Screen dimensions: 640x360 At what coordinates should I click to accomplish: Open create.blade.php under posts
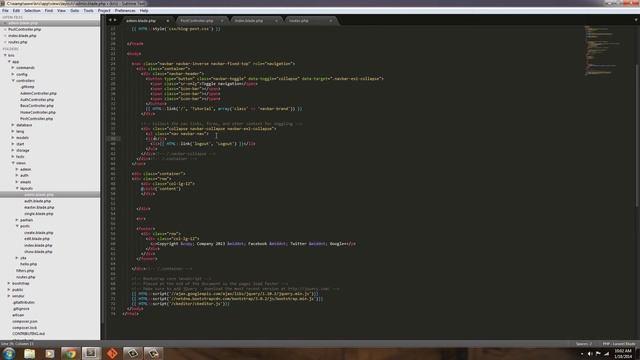tap(39, 233)
